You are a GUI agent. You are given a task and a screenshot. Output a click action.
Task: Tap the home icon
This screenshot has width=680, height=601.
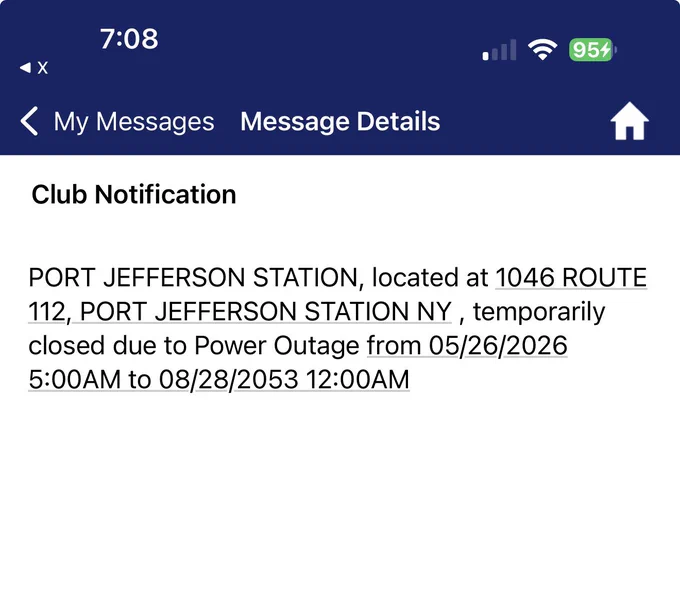point(629,121)
